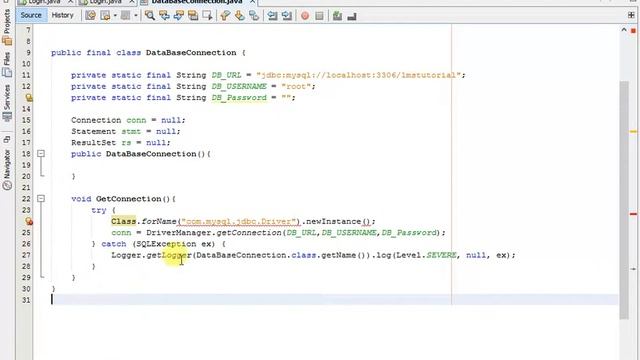The width and height of the screenshot is (640, 360).
Task: Open the Files side panel
Action: (x=7, y=65)
